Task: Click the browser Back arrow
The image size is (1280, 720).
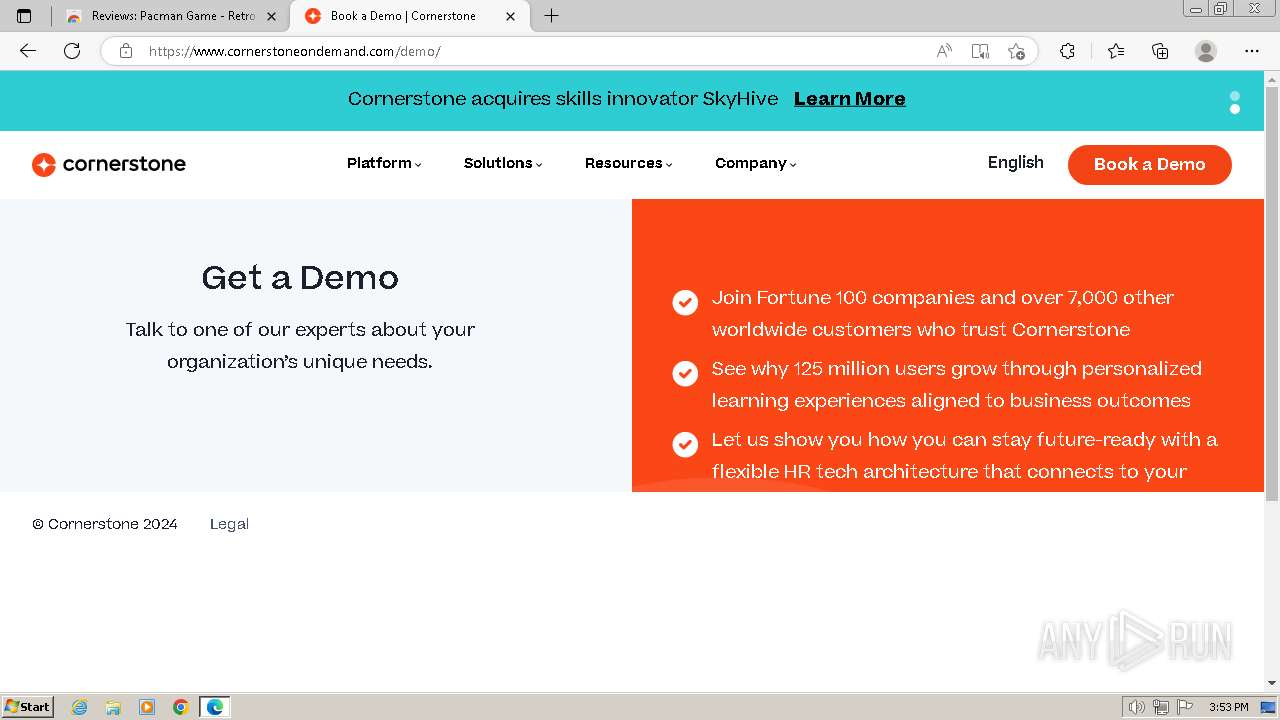Action: point(28,51)
